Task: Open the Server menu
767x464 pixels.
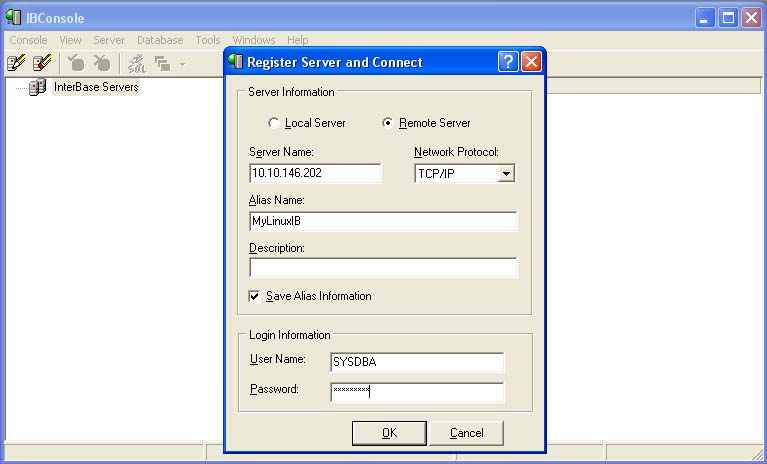Action: [x=109, y=40]
